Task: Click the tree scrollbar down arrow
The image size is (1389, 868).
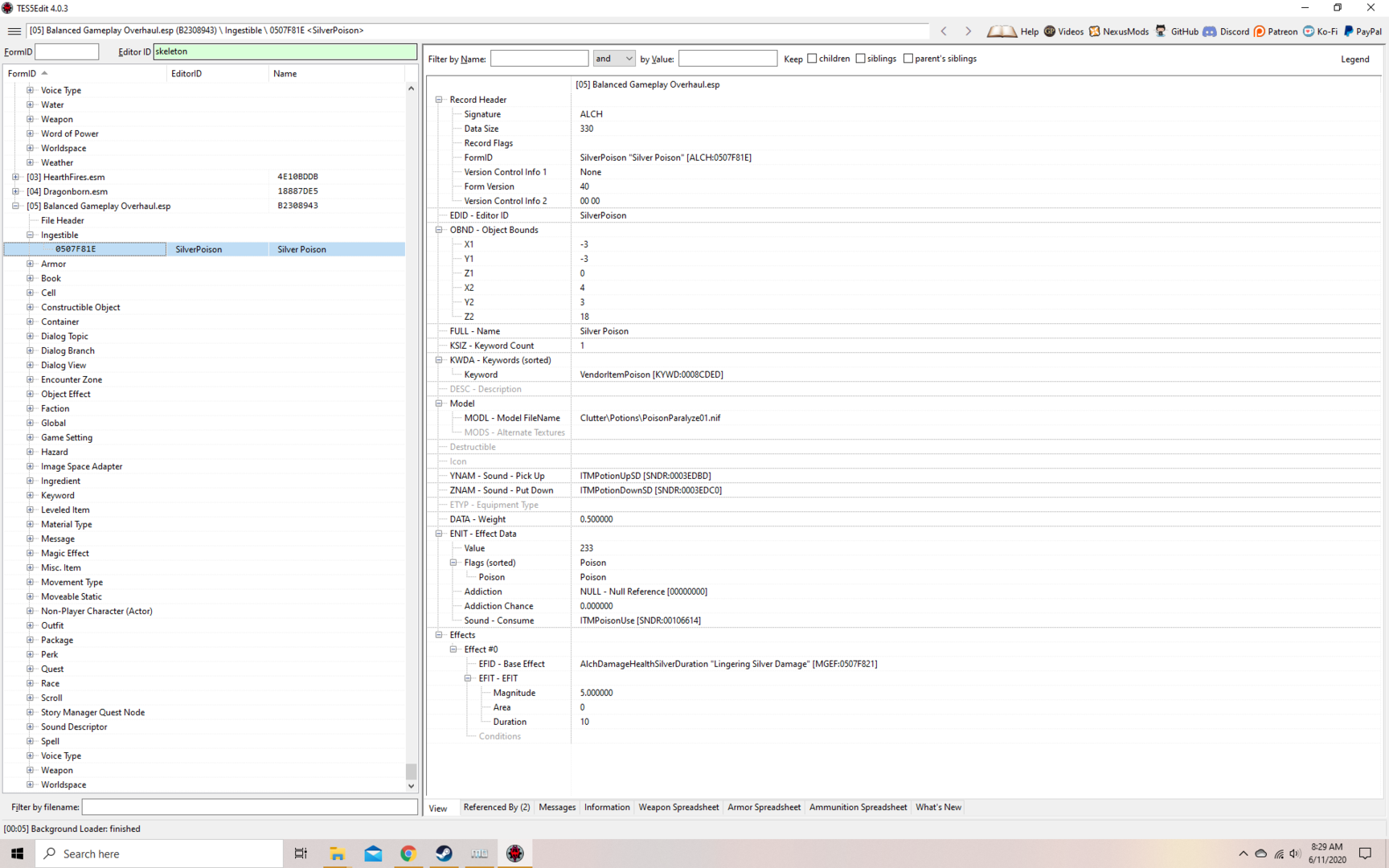Action: pos(411,786)
